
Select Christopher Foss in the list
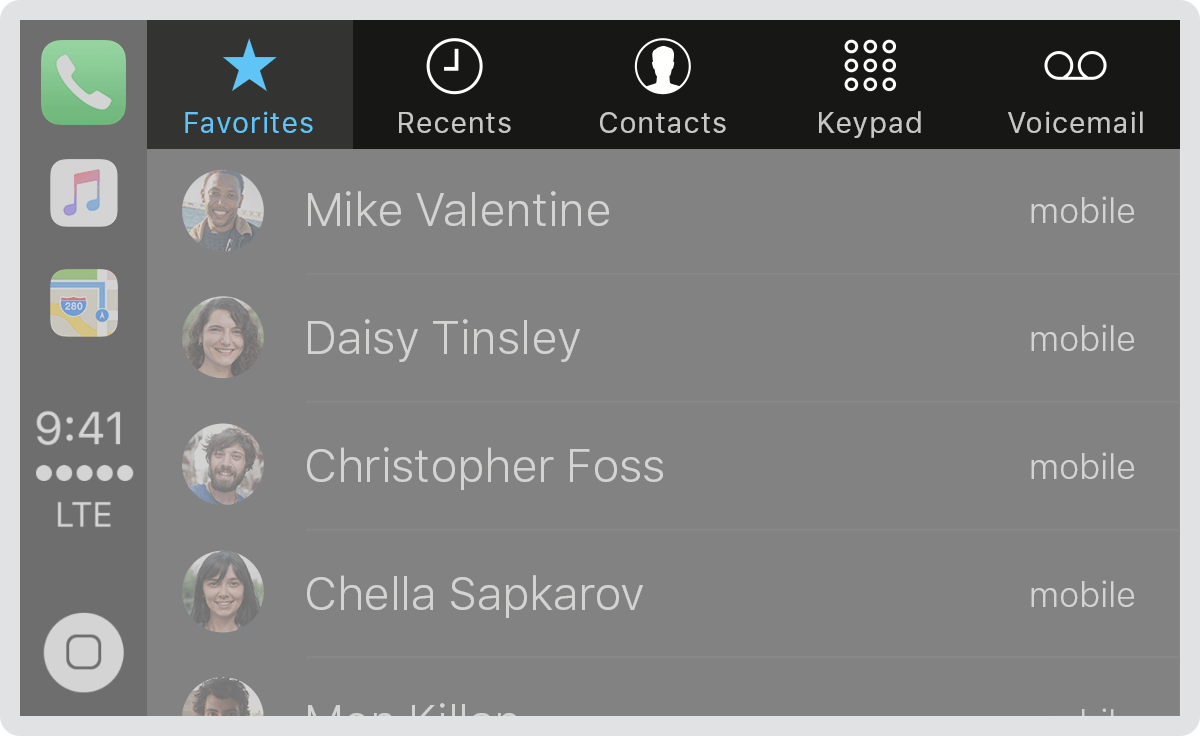663,466
